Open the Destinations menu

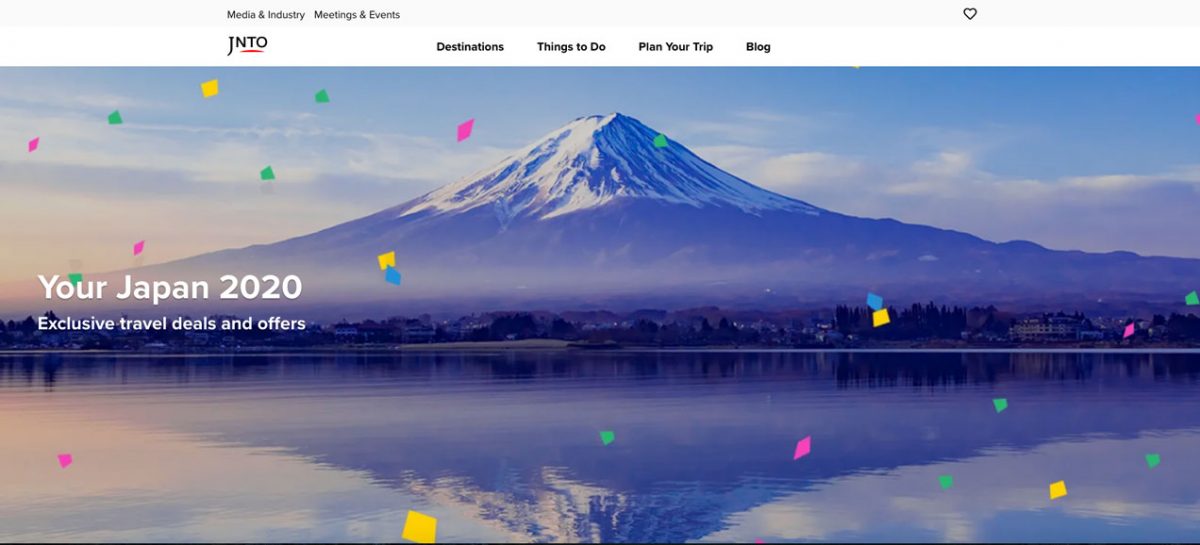pos(470,47)
